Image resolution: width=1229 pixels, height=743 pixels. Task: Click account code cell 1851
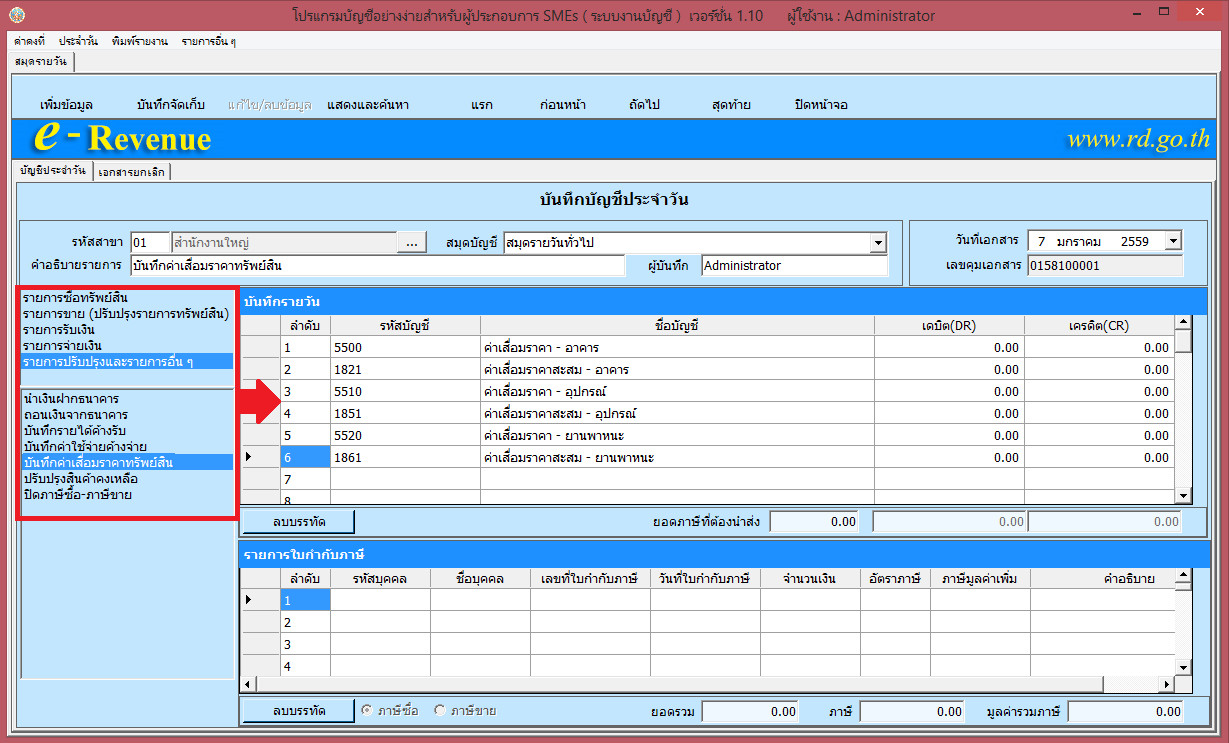[x=405, y=413]
